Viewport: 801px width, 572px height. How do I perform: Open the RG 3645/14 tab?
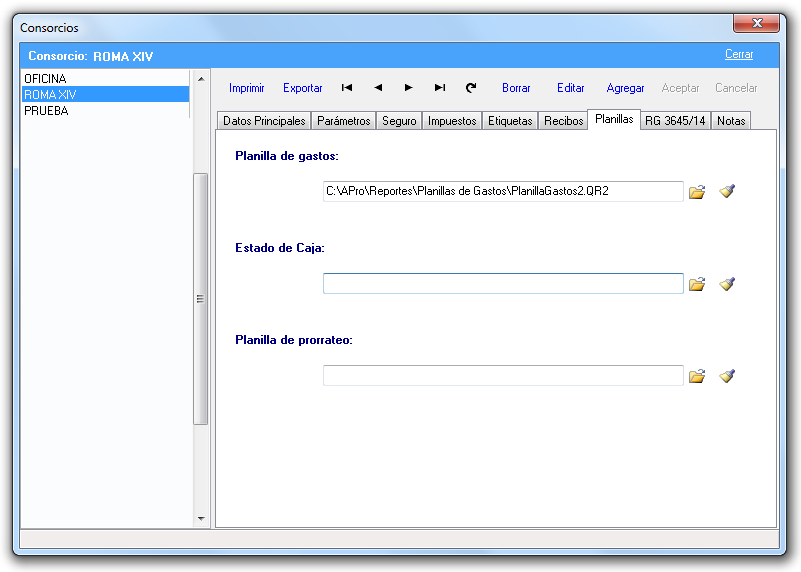[675, 121]
